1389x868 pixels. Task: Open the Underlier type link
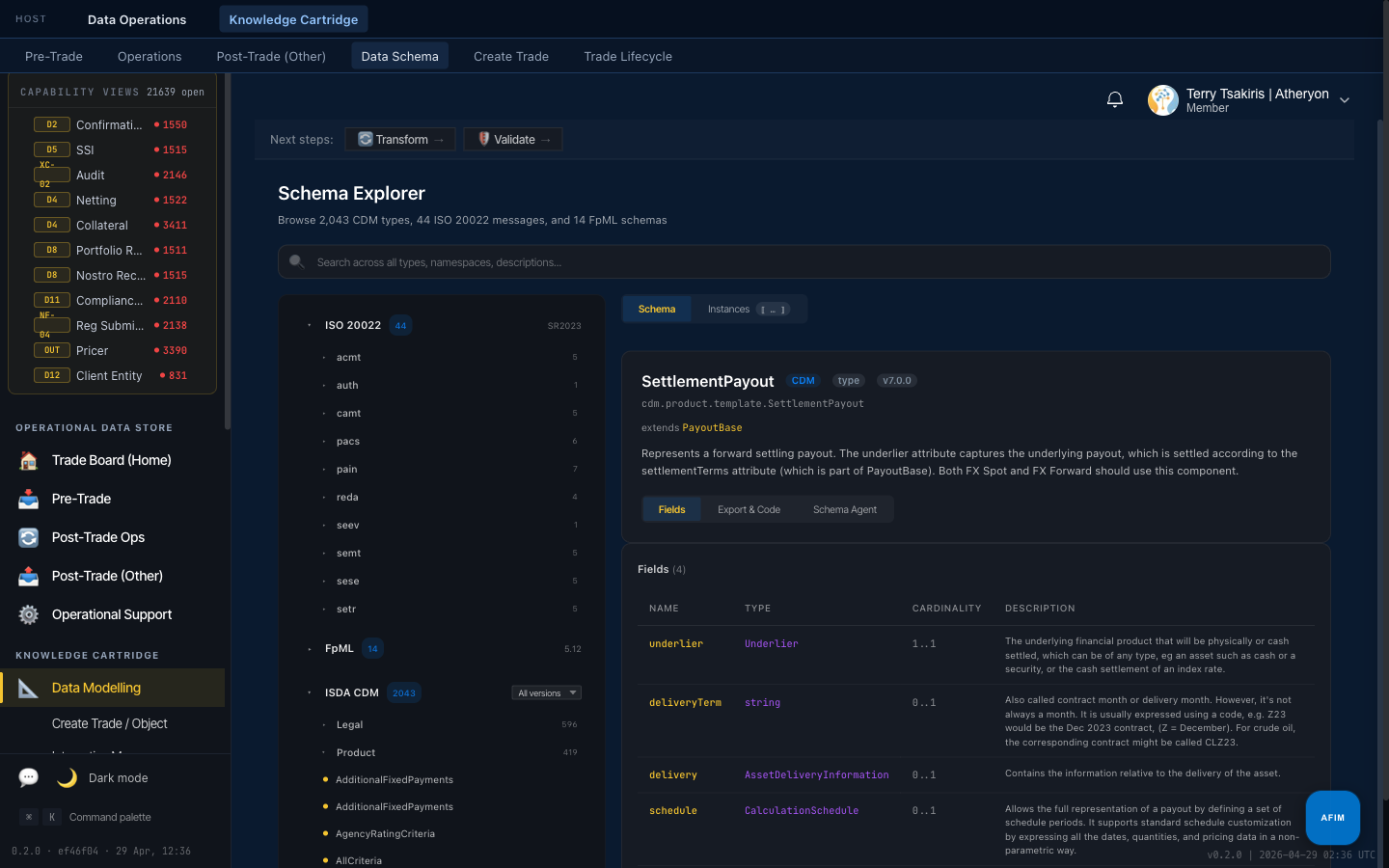(771, 643)
